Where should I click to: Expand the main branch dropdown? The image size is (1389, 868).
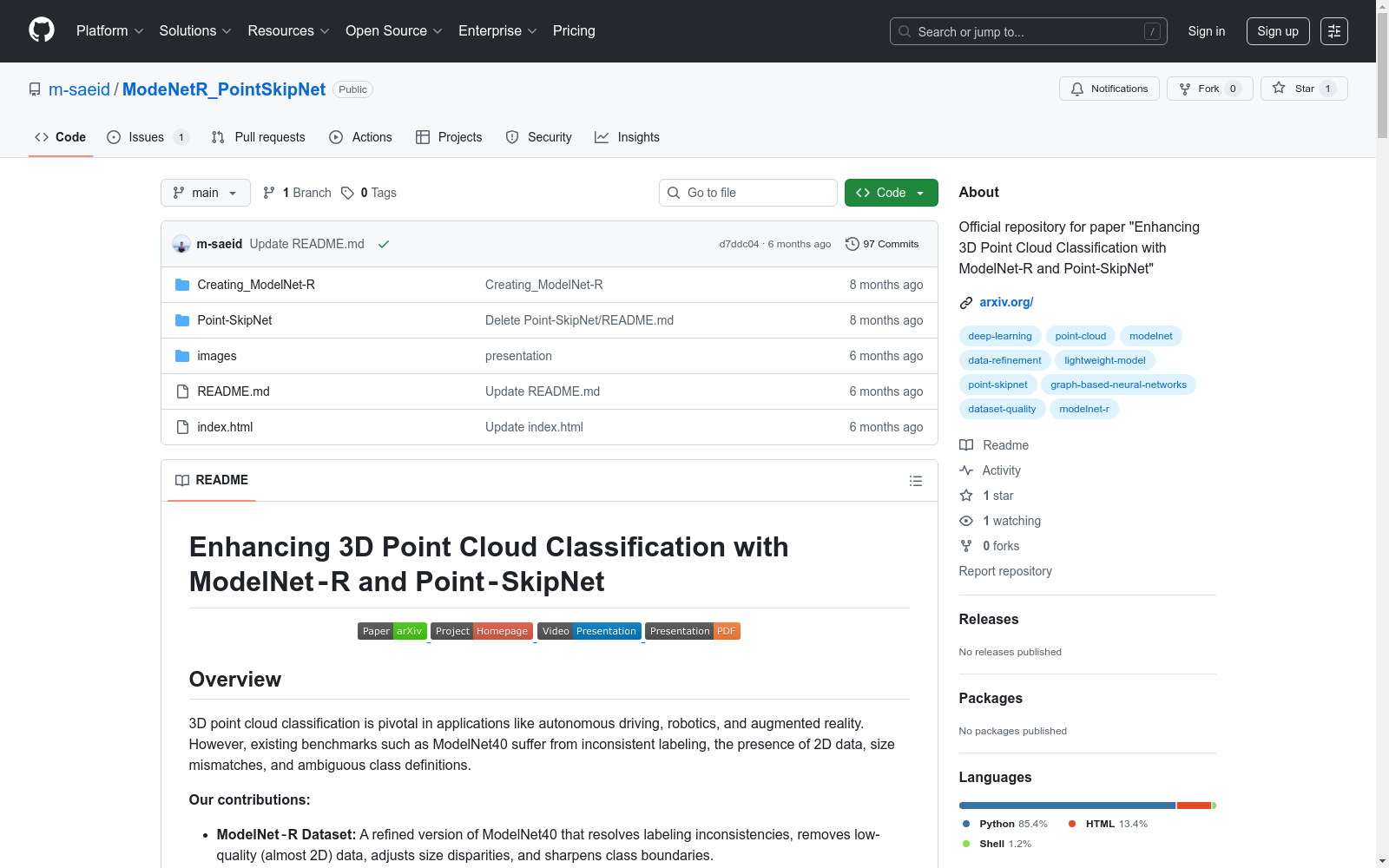pyautogui.click(x=205, y=193)
